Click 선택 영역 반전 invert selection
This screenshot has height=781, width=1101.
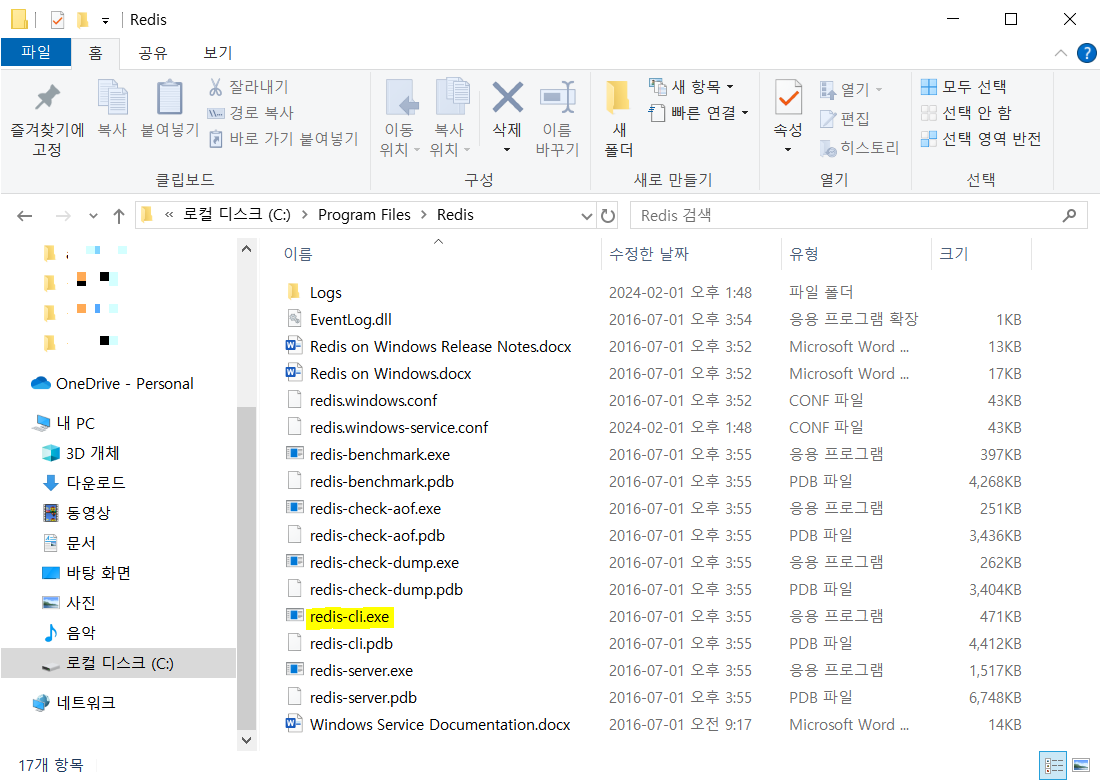tap(981, 138)
